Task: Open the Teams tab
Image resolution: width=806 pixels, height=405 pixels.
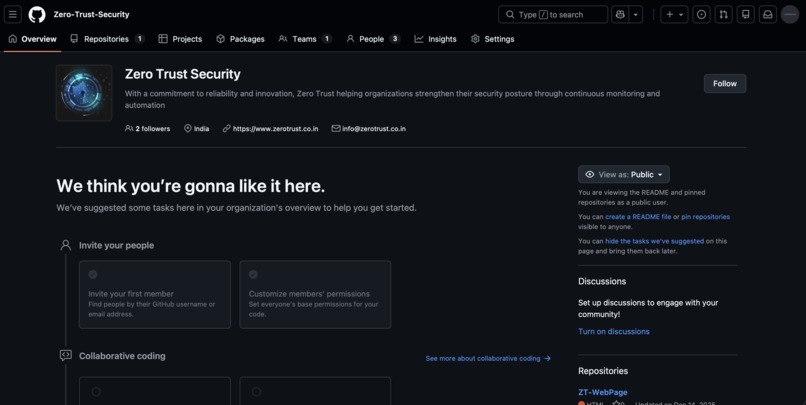Action: point(305,39)
